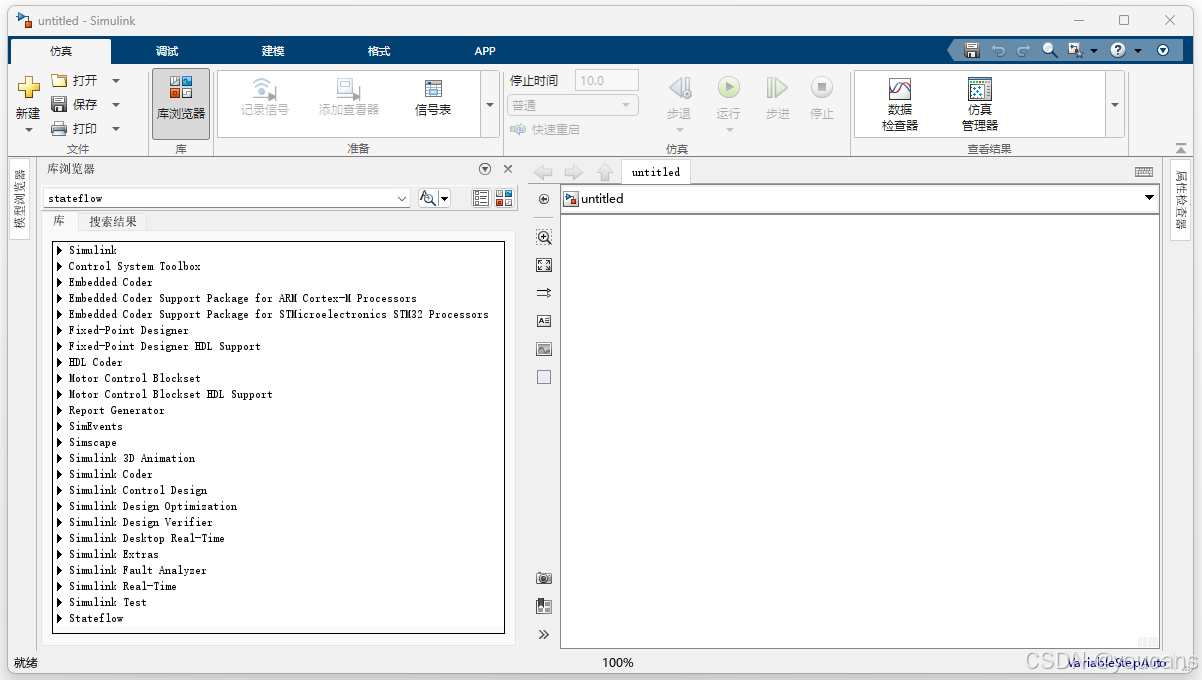Click the magnifier search icon in title ribbon
The height and width of the screenshot is (680, 1202).
coord(1049,50)
